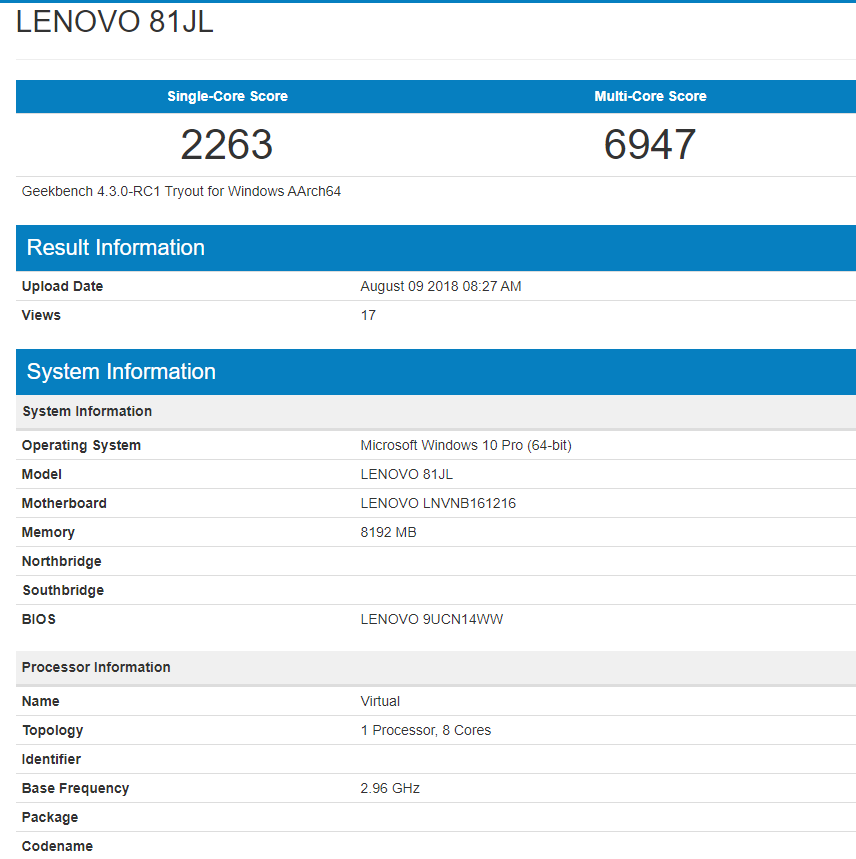Click the Model row label

coord(42,474)
